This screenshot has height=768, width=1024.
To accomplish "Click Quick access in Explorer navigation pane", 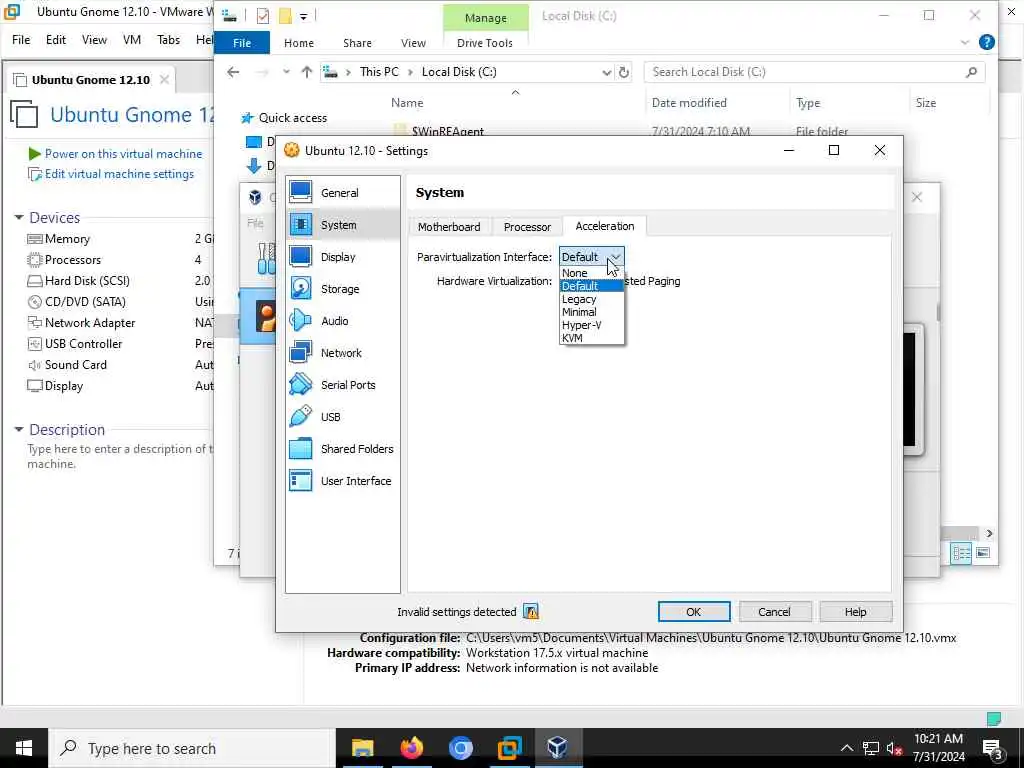I will [x=293, y=118].
